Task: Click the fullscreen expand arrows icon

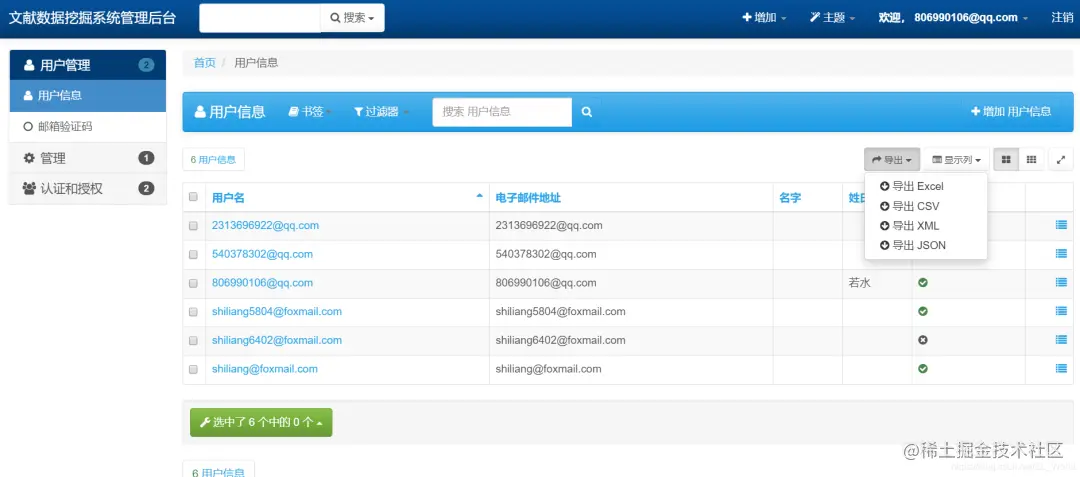Action: tap(1061, 160)
